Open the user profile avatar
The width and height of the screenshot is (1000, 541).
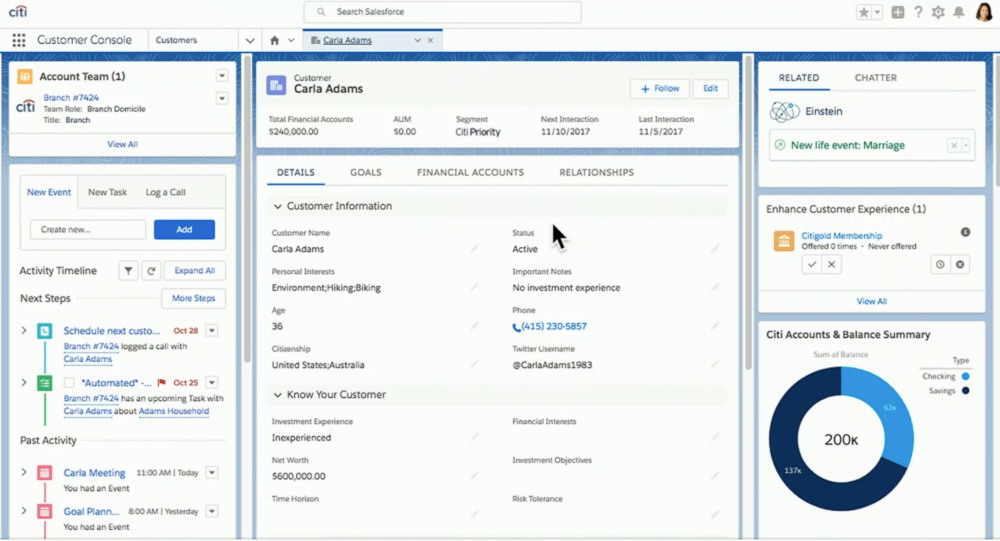click(984, 11)
